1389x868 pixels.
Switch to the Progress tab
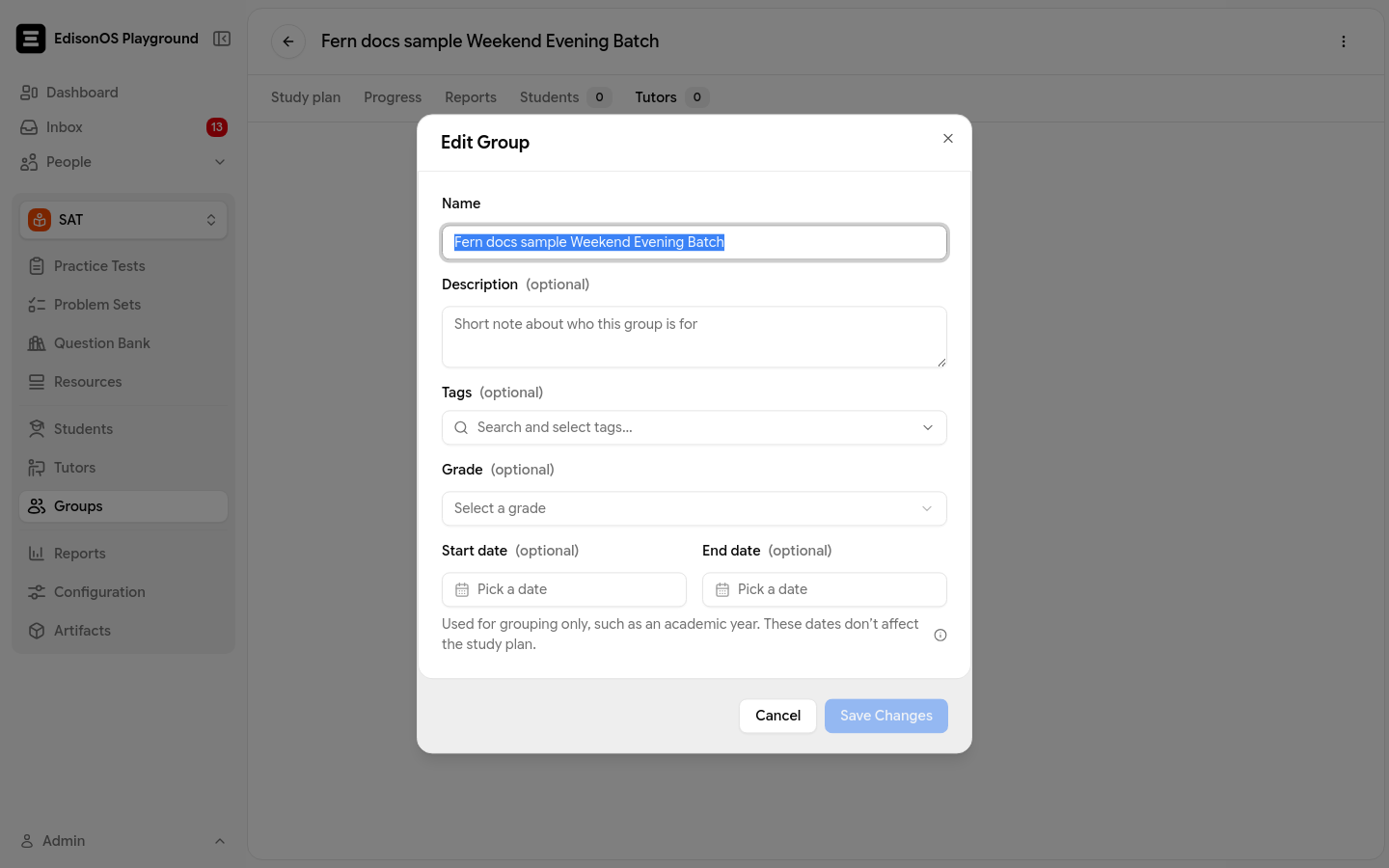click(x=393, y=97)
